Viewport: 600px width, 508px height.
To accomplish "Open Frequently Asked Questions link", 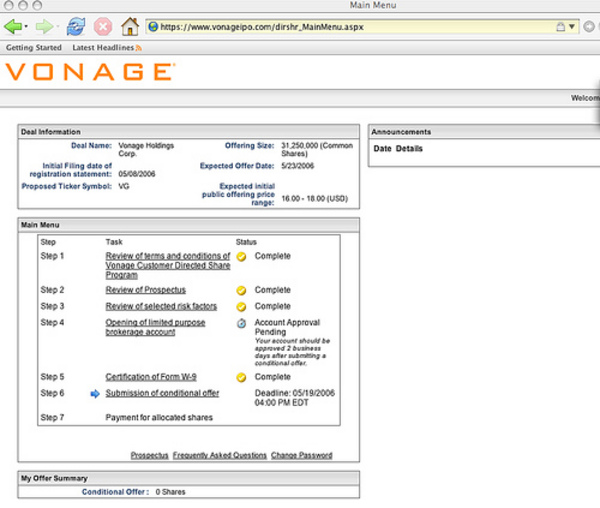I will (220, 455).
